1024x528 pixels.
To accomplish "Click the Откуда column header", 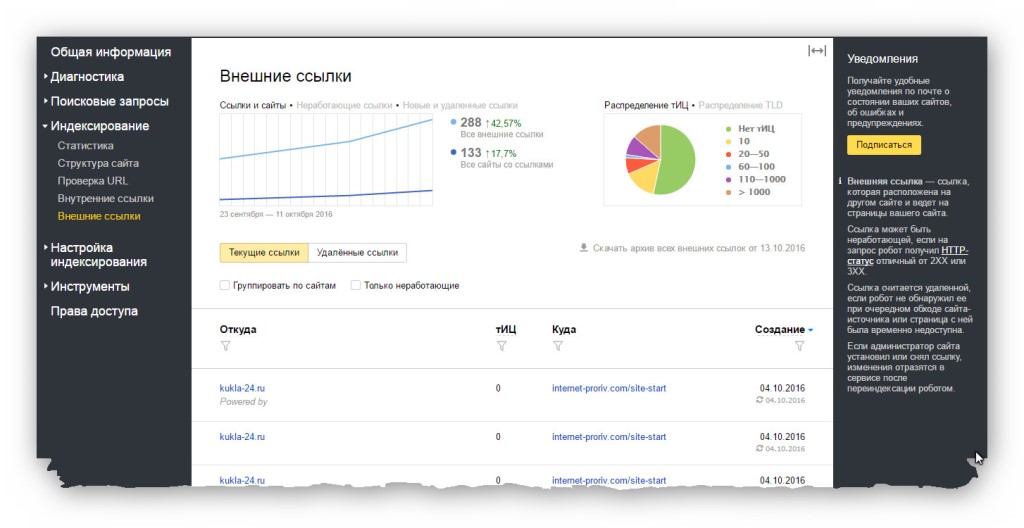I will pyautogui.click(x=238, y=329).
